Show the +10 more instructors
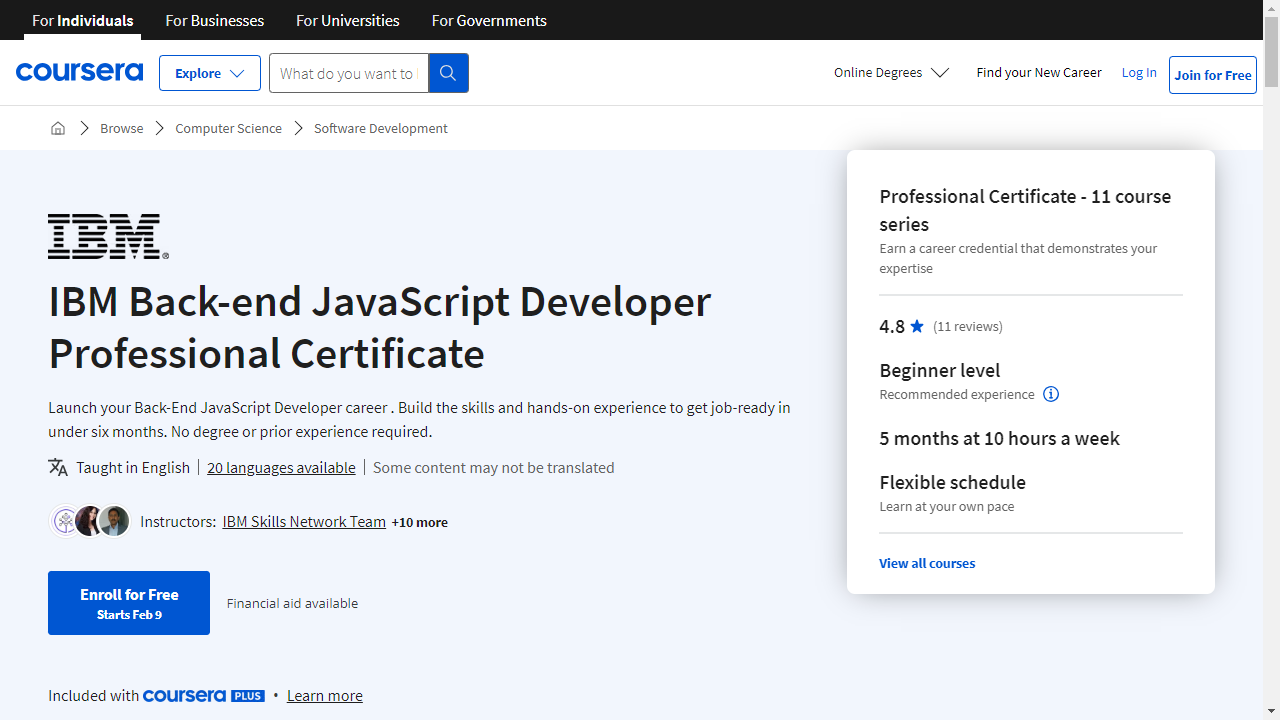 coord(420,522)
